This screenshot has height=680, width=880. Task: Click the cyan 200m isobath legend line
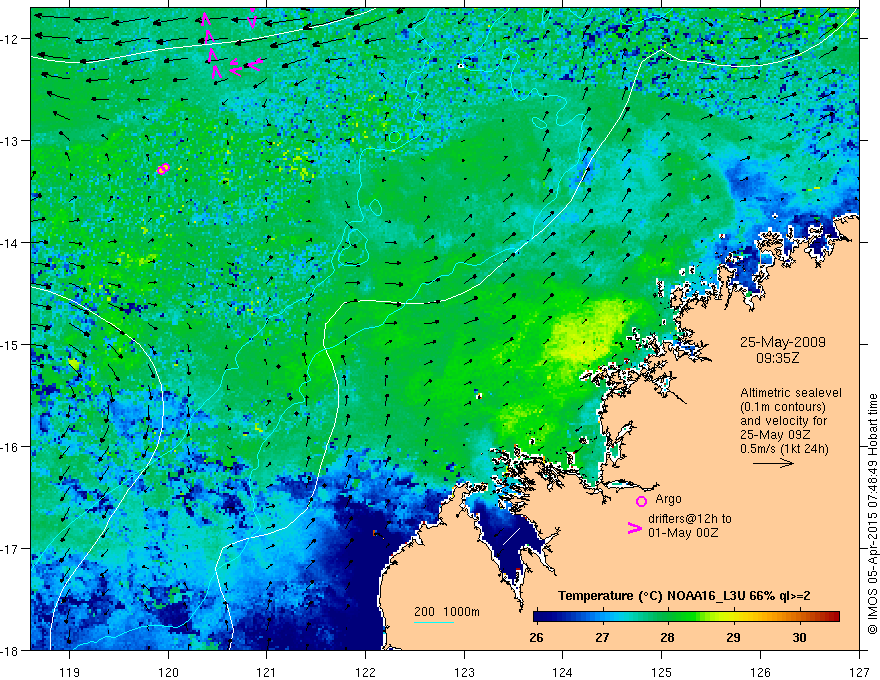[434, 622]
